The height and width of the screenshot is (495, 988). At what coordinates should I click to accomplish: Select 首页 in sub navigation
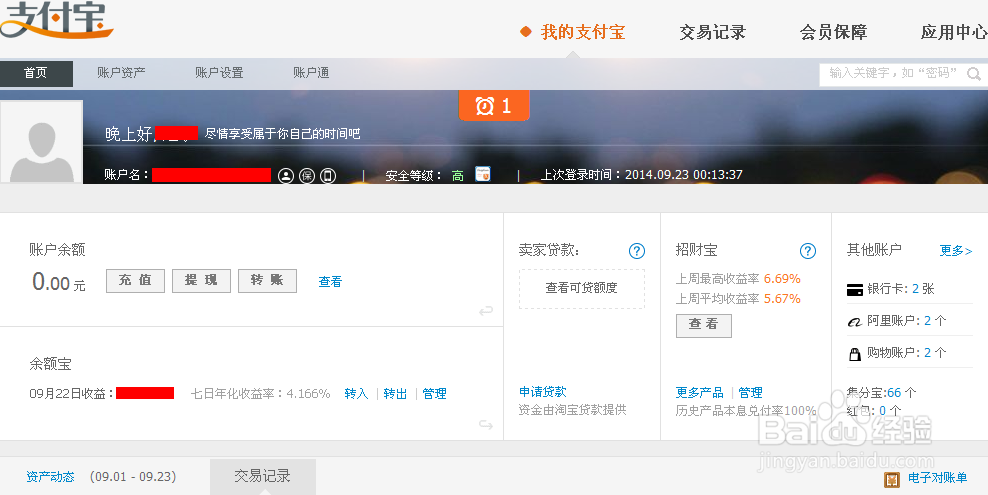36,73
